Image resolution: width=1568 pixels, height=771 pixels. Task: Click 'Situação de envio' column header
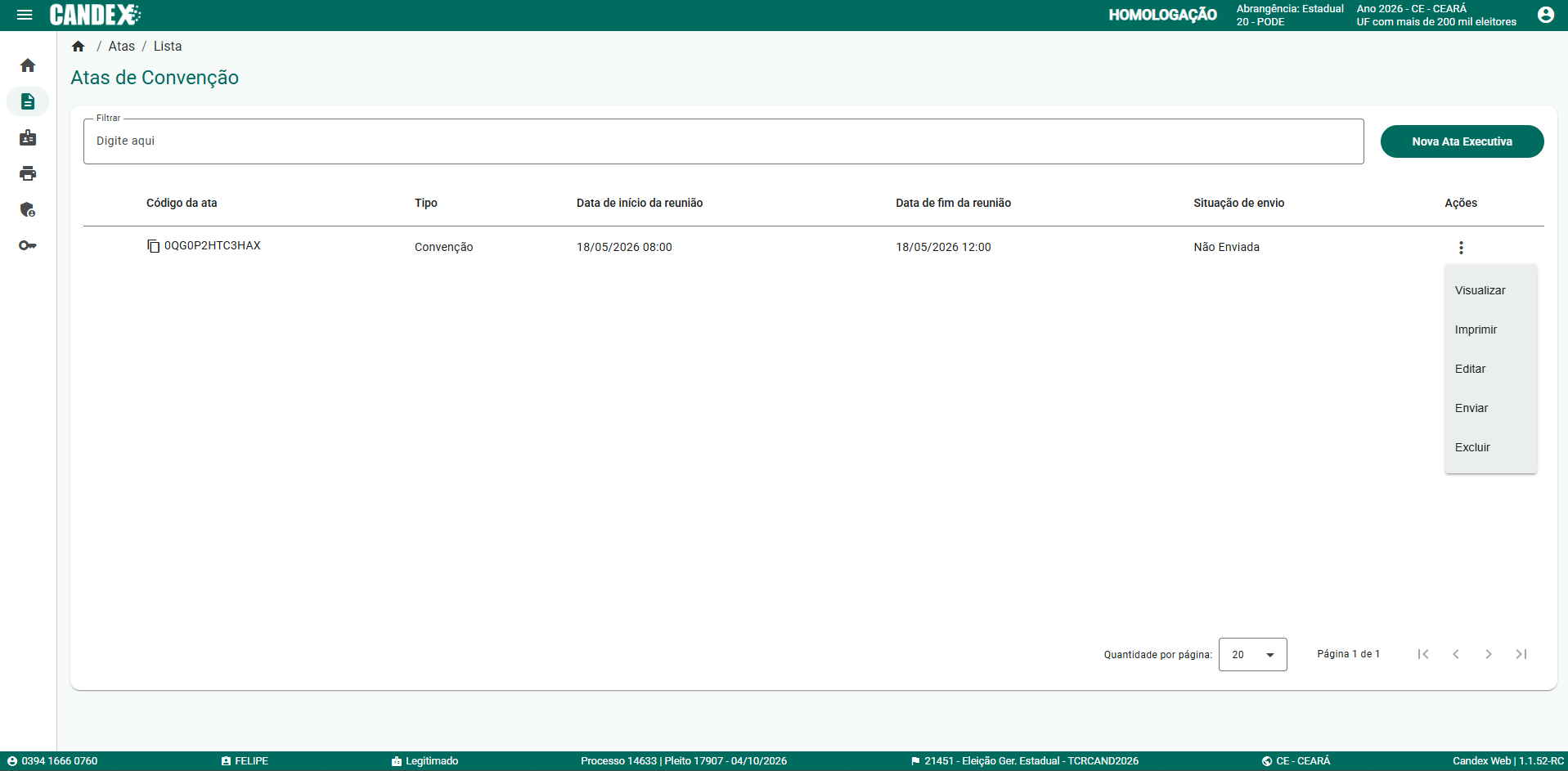pyautogui.click(x=1238, y=203)
